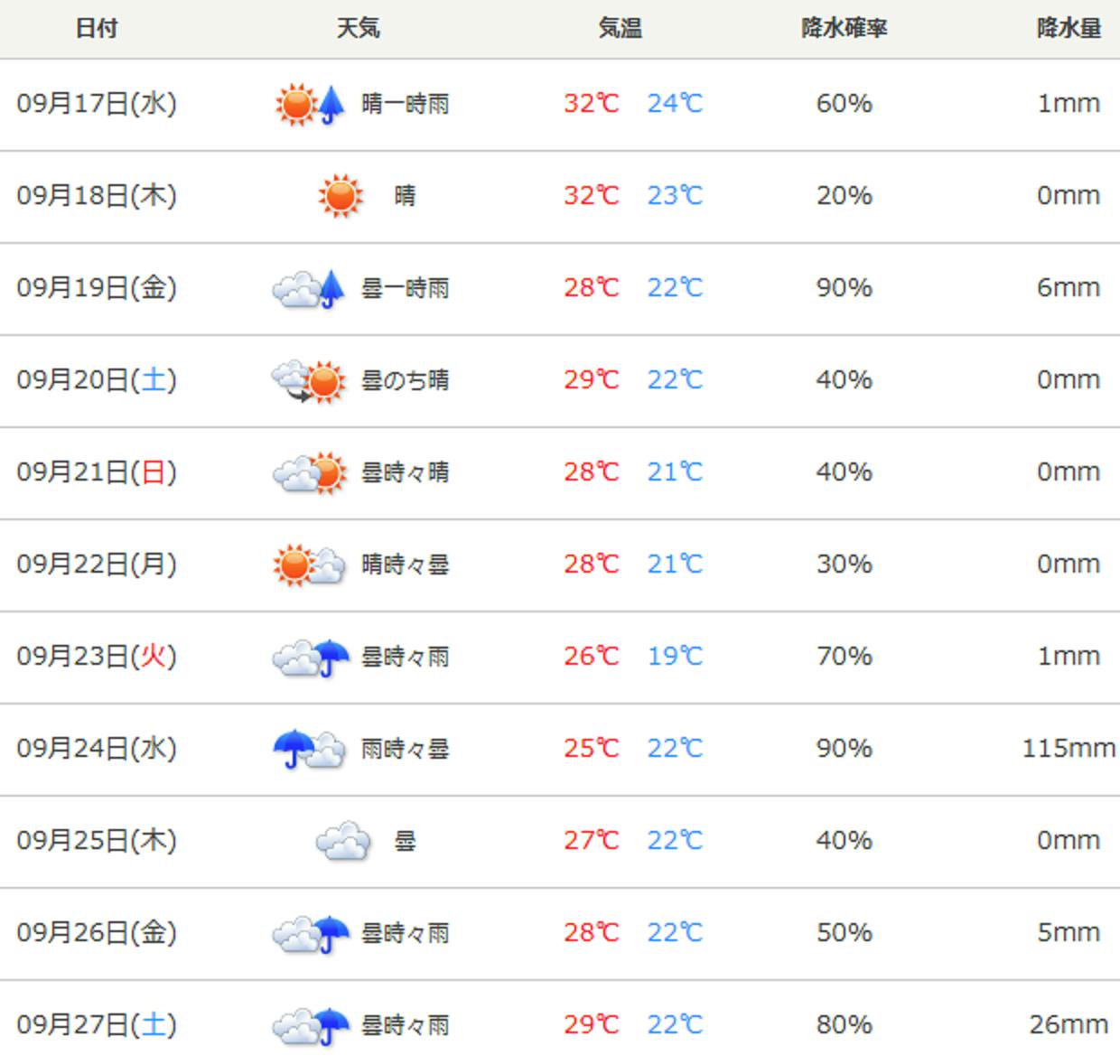Click the 降水量 column header

tap(1069, 28)
